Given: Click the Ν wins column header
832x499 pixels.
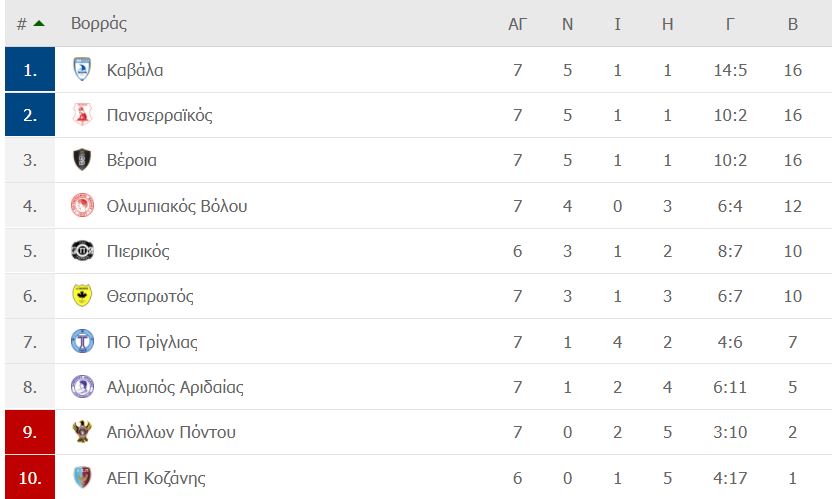Looking at the screenshot, I should point(567,24).
